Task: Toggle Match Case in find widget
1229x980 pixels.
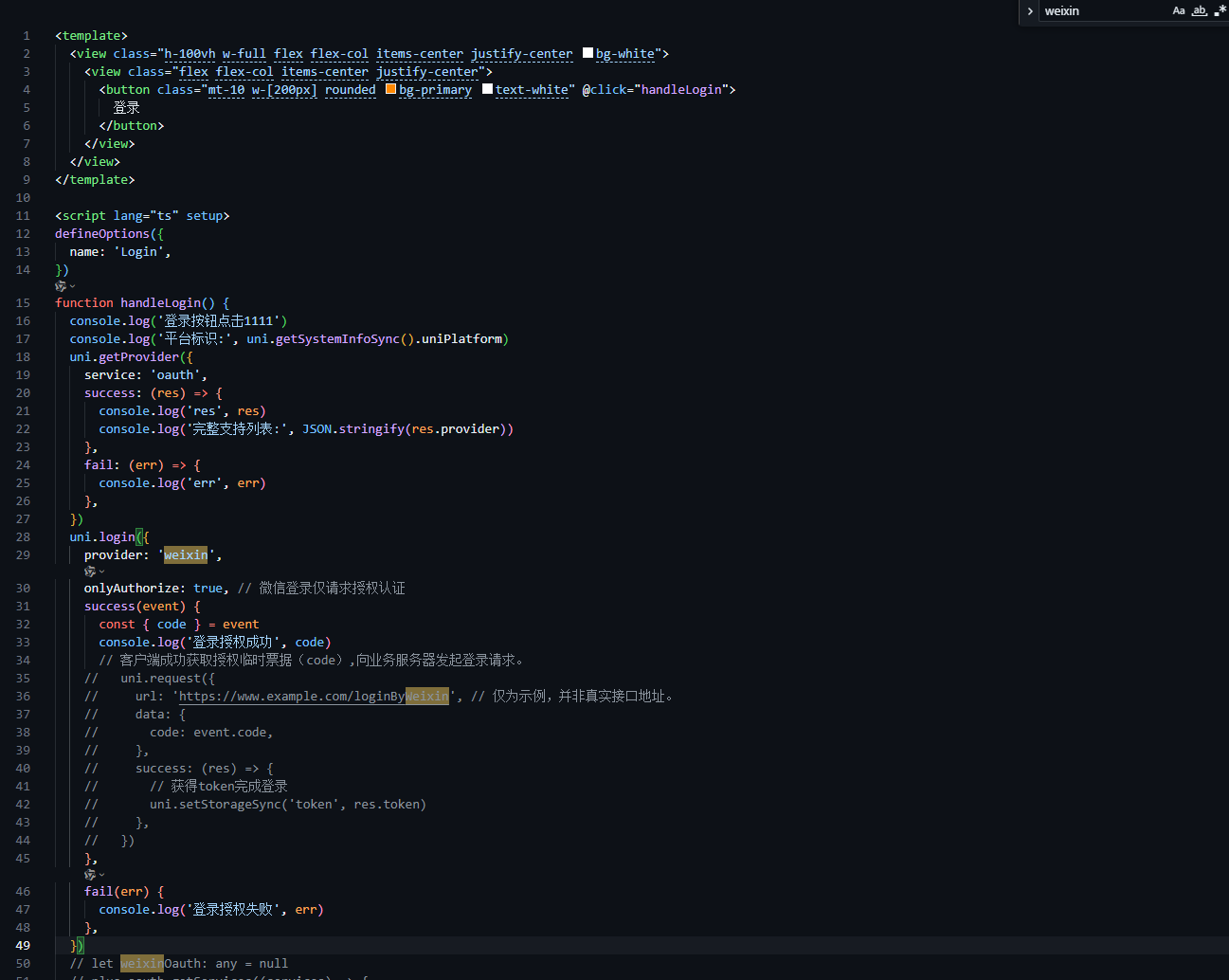Action: 1179,11
